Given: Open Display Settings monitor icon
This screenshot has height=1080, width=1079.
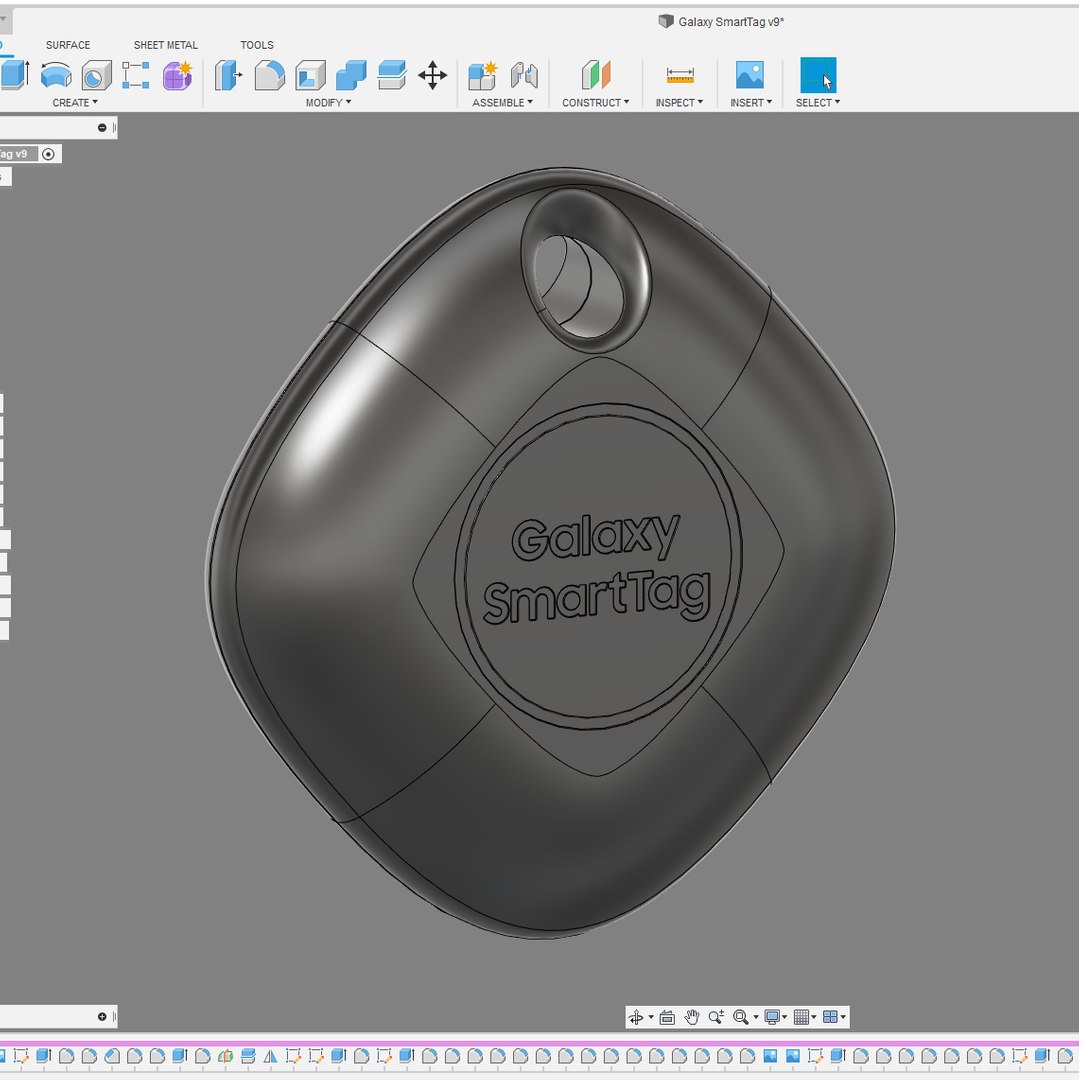Looking at the screenshot, I should point(772,1017).
